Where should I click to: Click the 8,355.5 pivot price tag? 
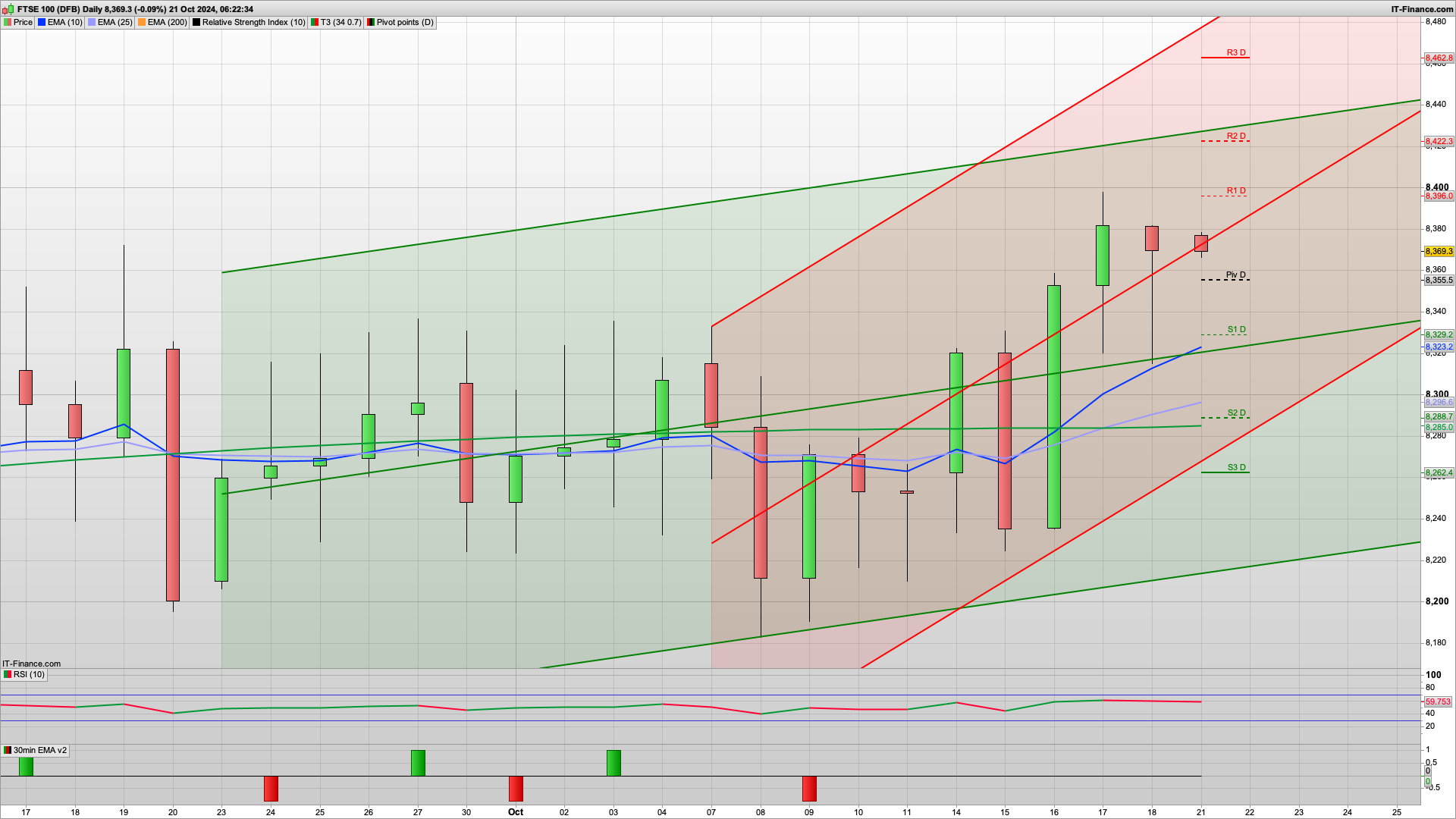(x=1439, y=281)
